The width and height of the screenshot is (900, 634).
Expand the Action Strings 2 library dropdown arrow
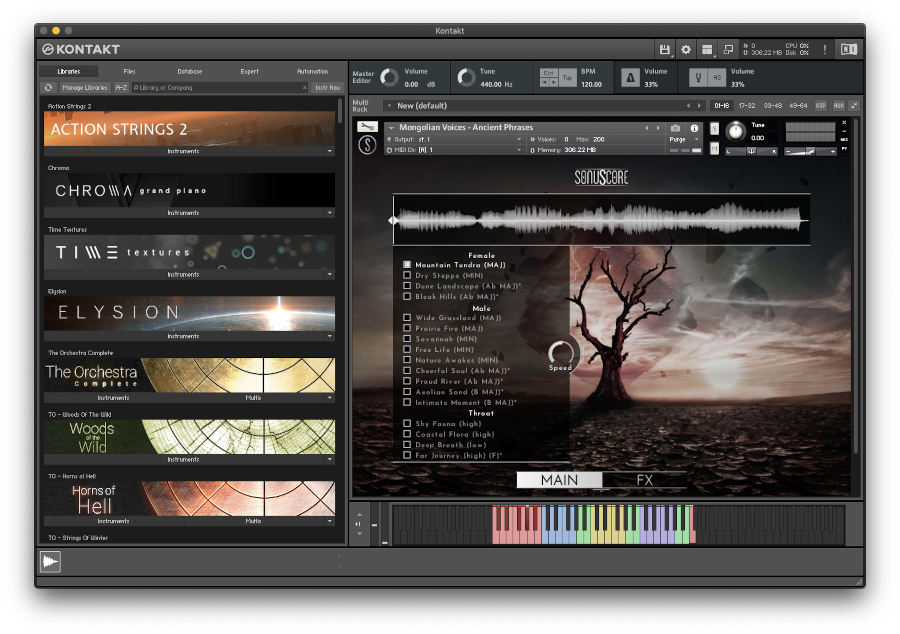point(330,151)
